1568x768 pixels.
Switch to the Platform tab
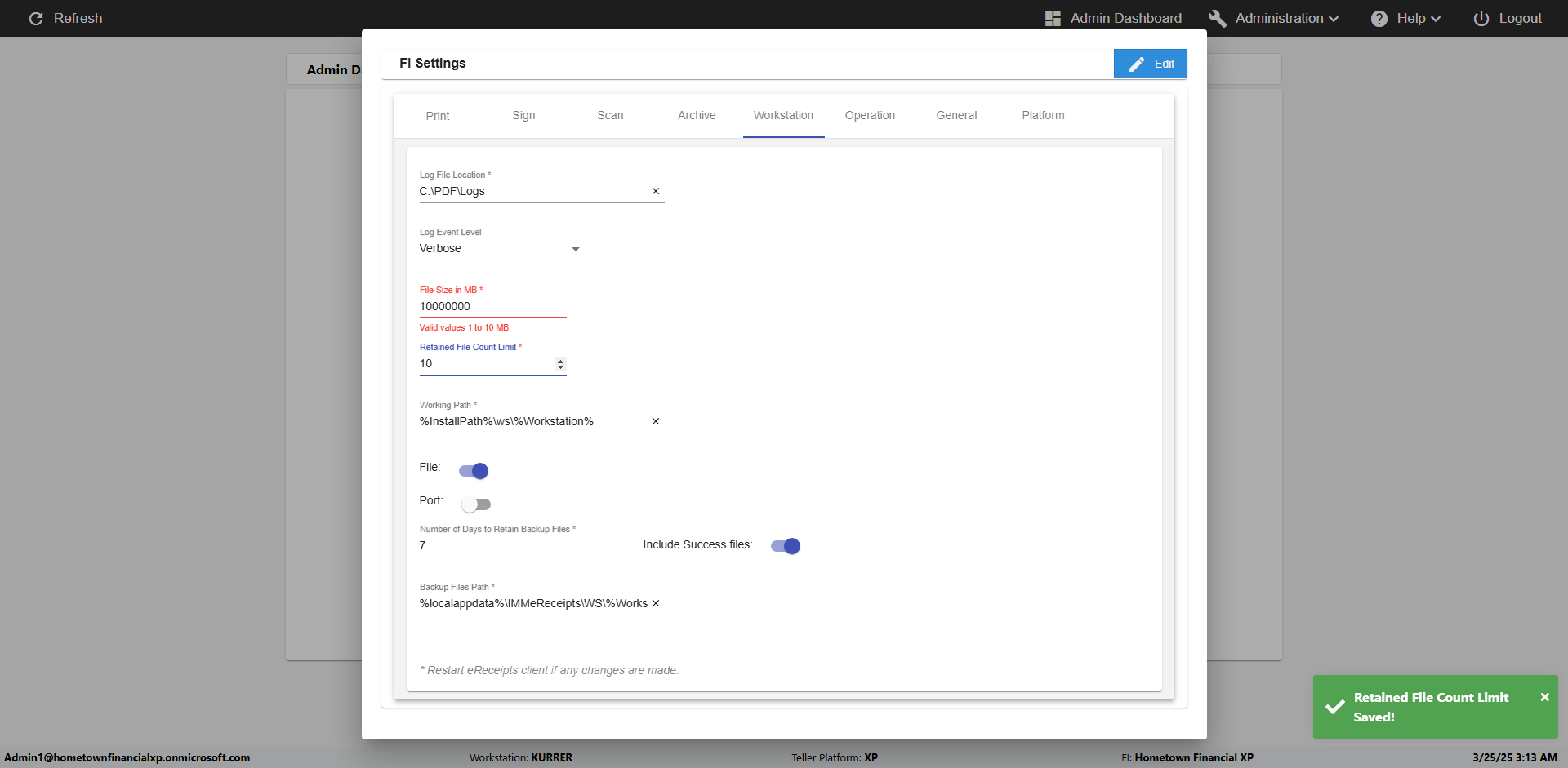(1043, 115)
